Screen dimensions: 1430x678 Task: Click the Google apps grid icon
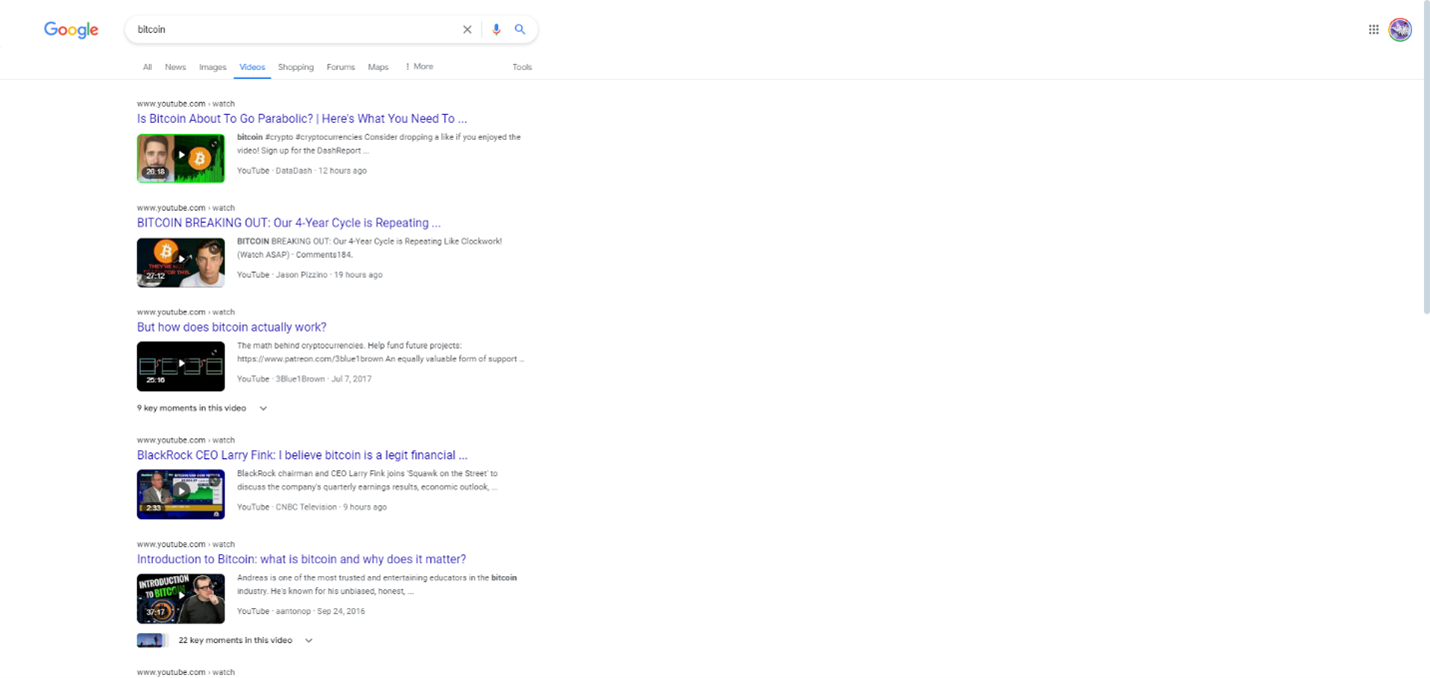(1374, 29)
